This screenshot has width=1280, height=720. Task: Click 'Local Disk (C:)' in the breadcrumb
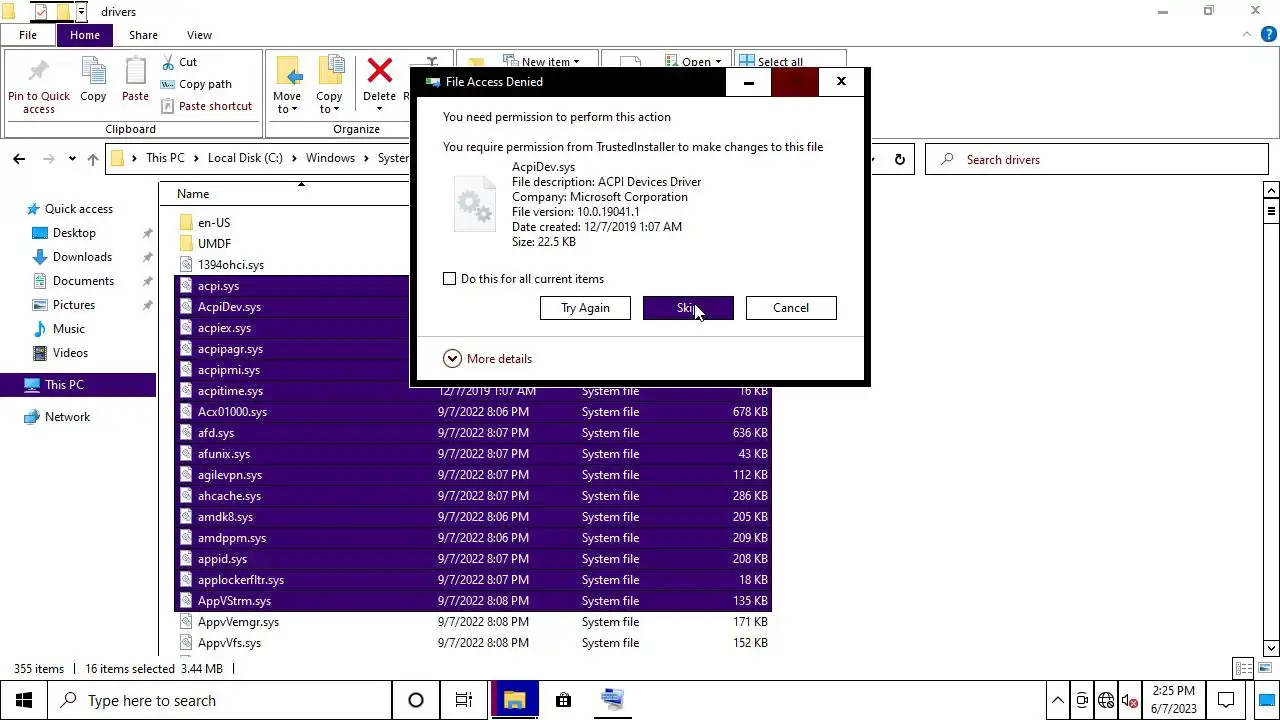(245, 158)
